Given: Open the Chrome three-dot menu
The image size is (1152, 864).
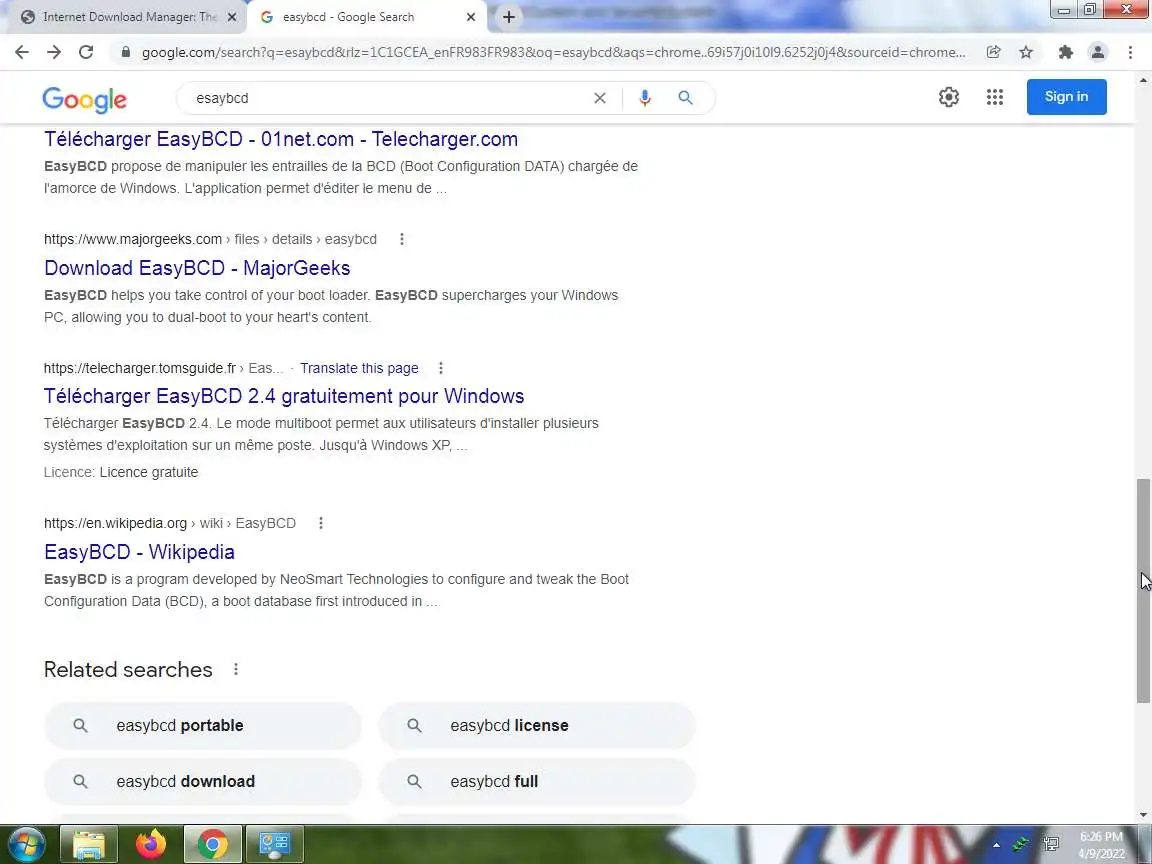Looking at the screenshot, I should 1130,52.
